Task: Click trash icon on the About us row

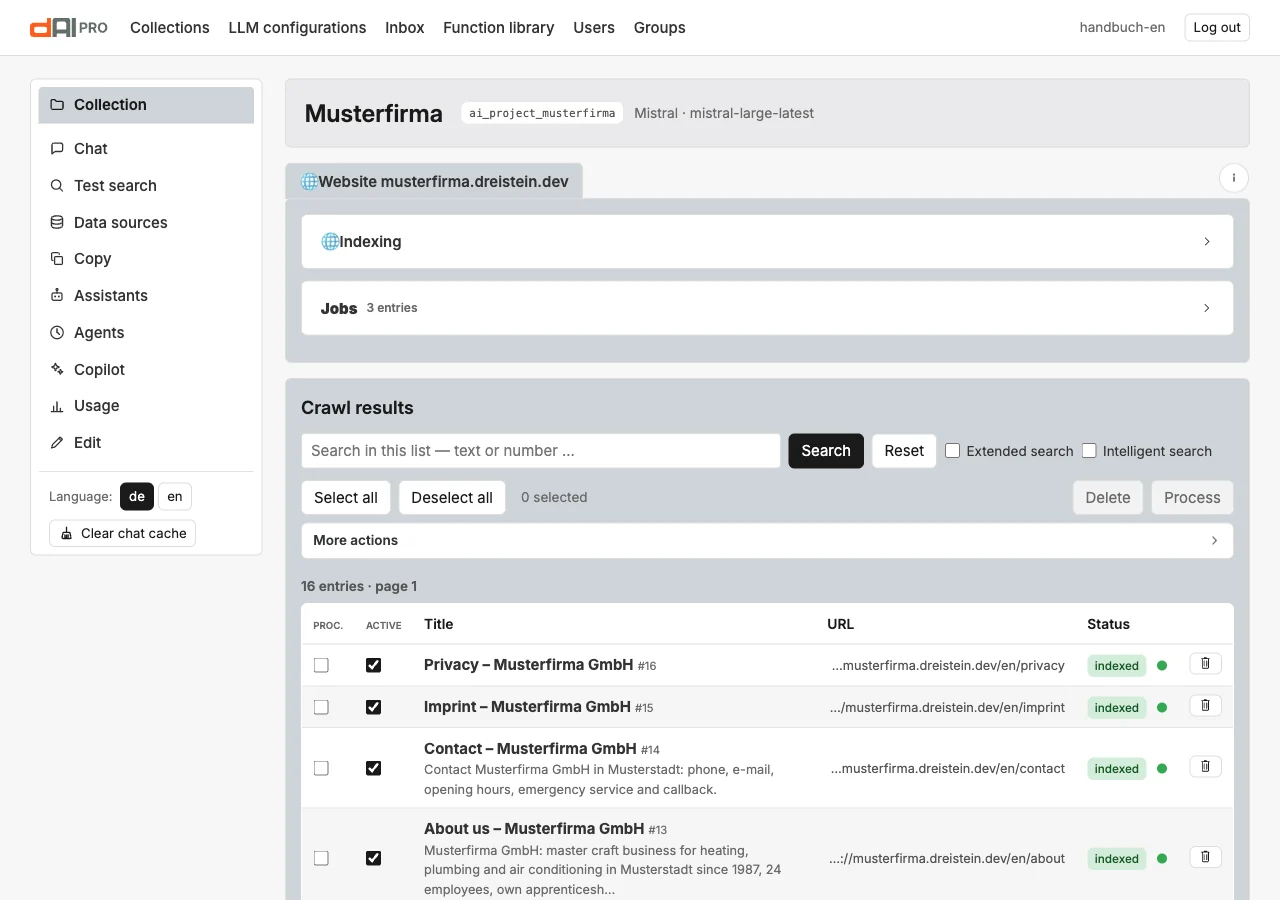Action: [x=1205, y=857]
